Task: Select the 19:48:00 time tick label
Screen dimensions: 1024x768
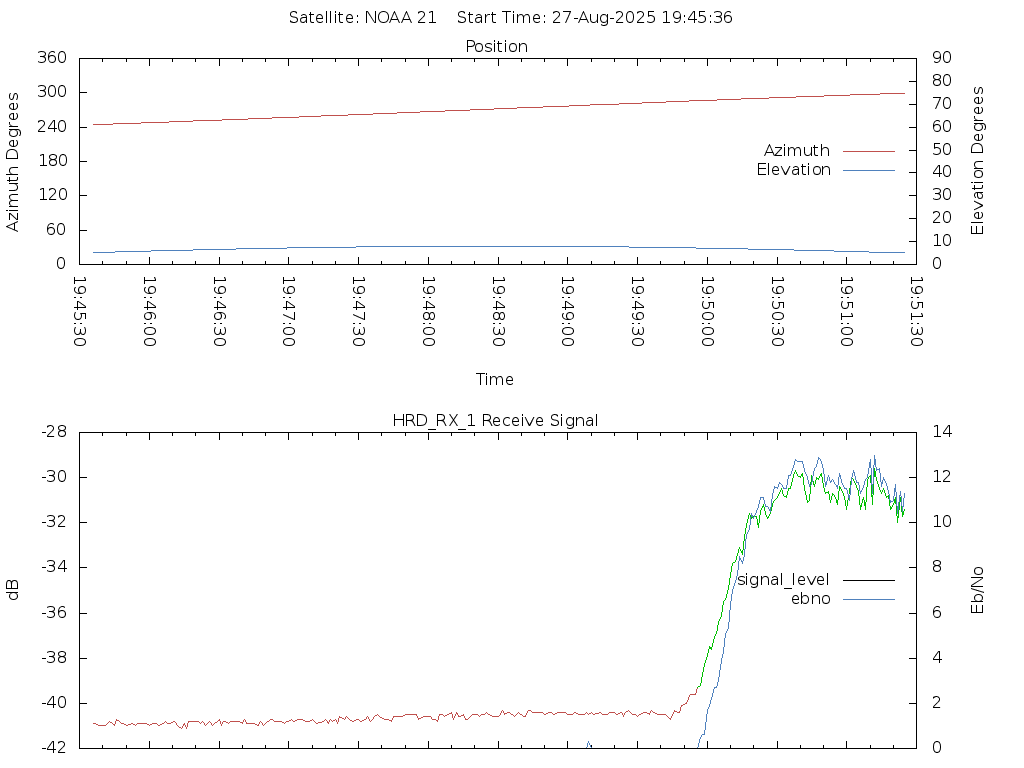Action: pyautogui.click(x=428, y=312)
